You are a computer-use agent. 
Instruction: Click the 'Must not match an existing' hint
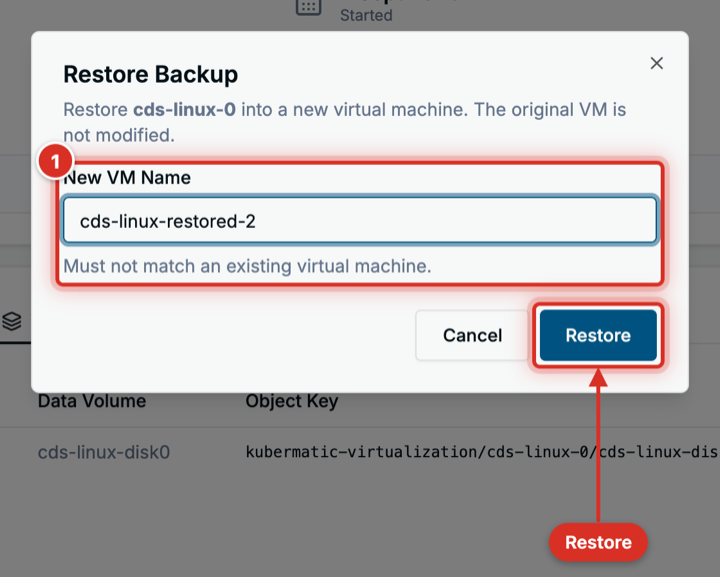click(248, 266)
